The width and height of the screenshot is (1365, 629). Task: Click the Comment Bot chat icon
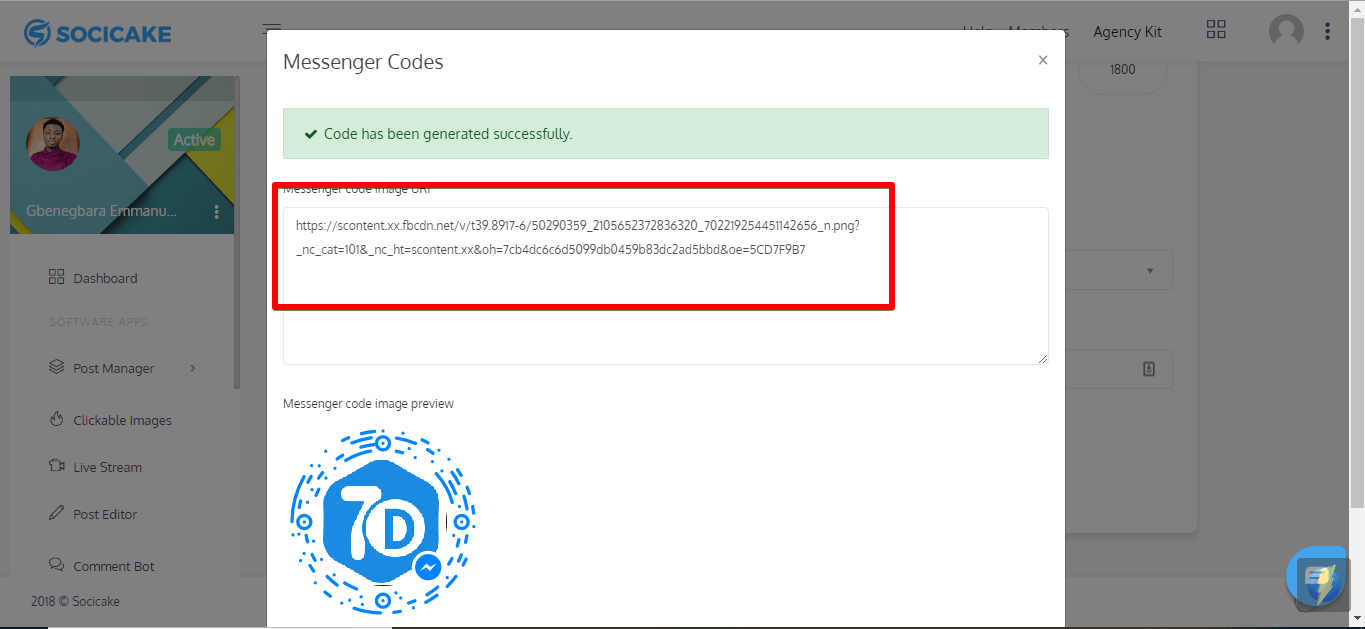(56, 565)
